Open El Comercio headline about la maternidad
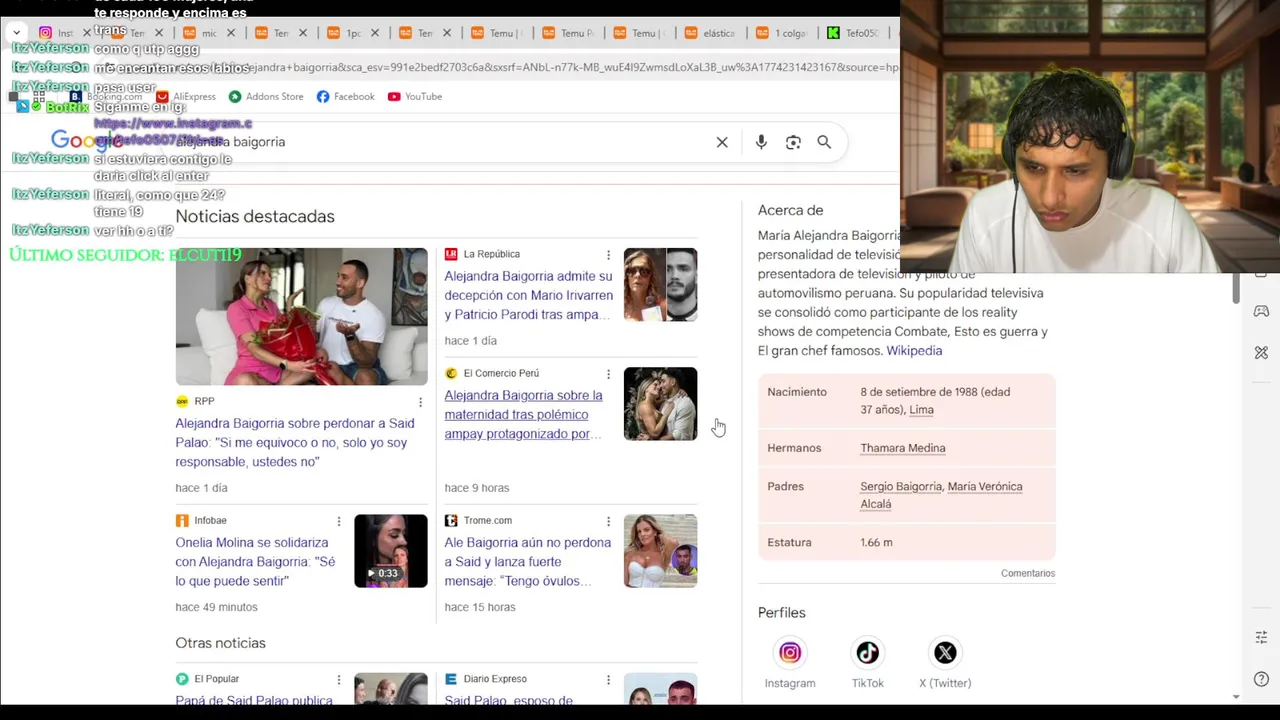Image resolution: width=1280 pixels, height=720 pixels. pos(523,414)
